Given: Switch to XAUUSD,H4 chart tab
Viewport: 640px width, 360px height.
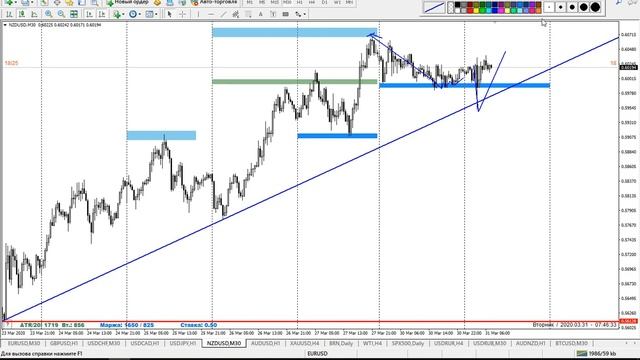Looking at the screenshot, I should click(x=304, y=343).
